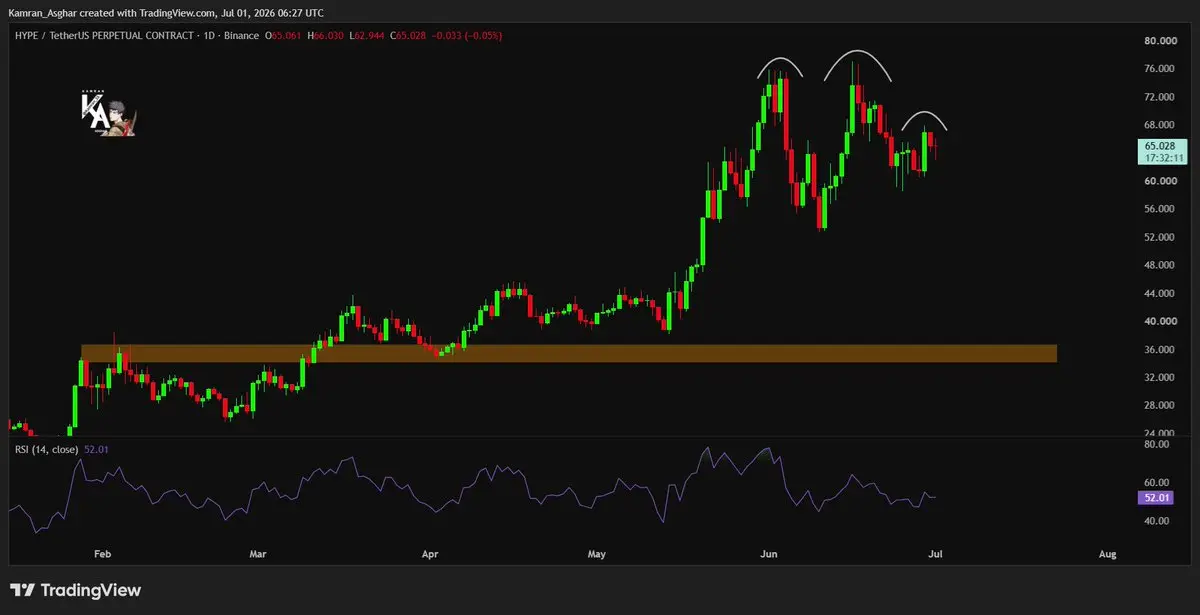Click the 48.000 price axis label
This screenshot has width=1200, height=615.
(1161, 265)
